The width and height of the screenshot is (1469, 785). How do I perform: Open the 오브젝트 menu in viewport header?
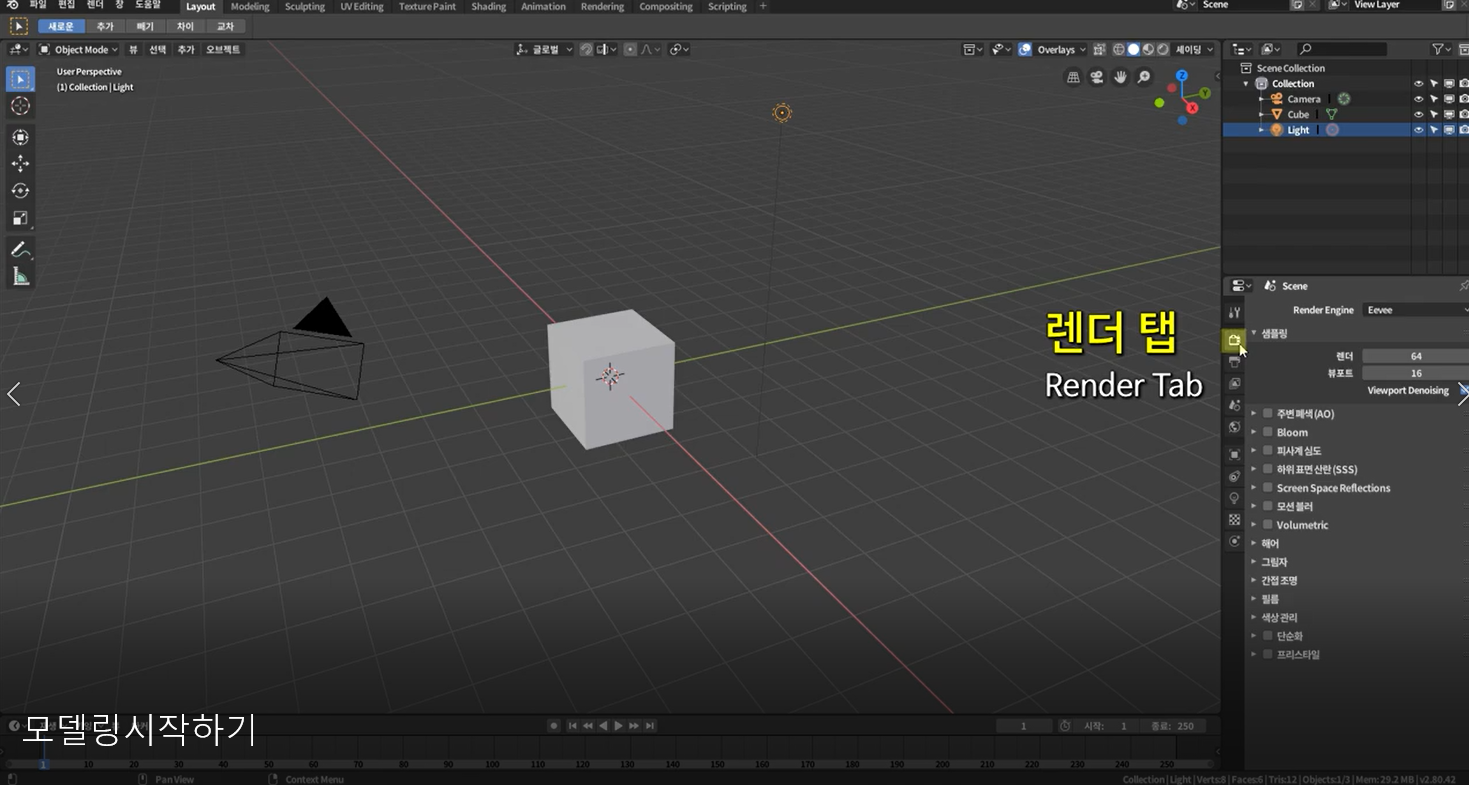point(223,49)
